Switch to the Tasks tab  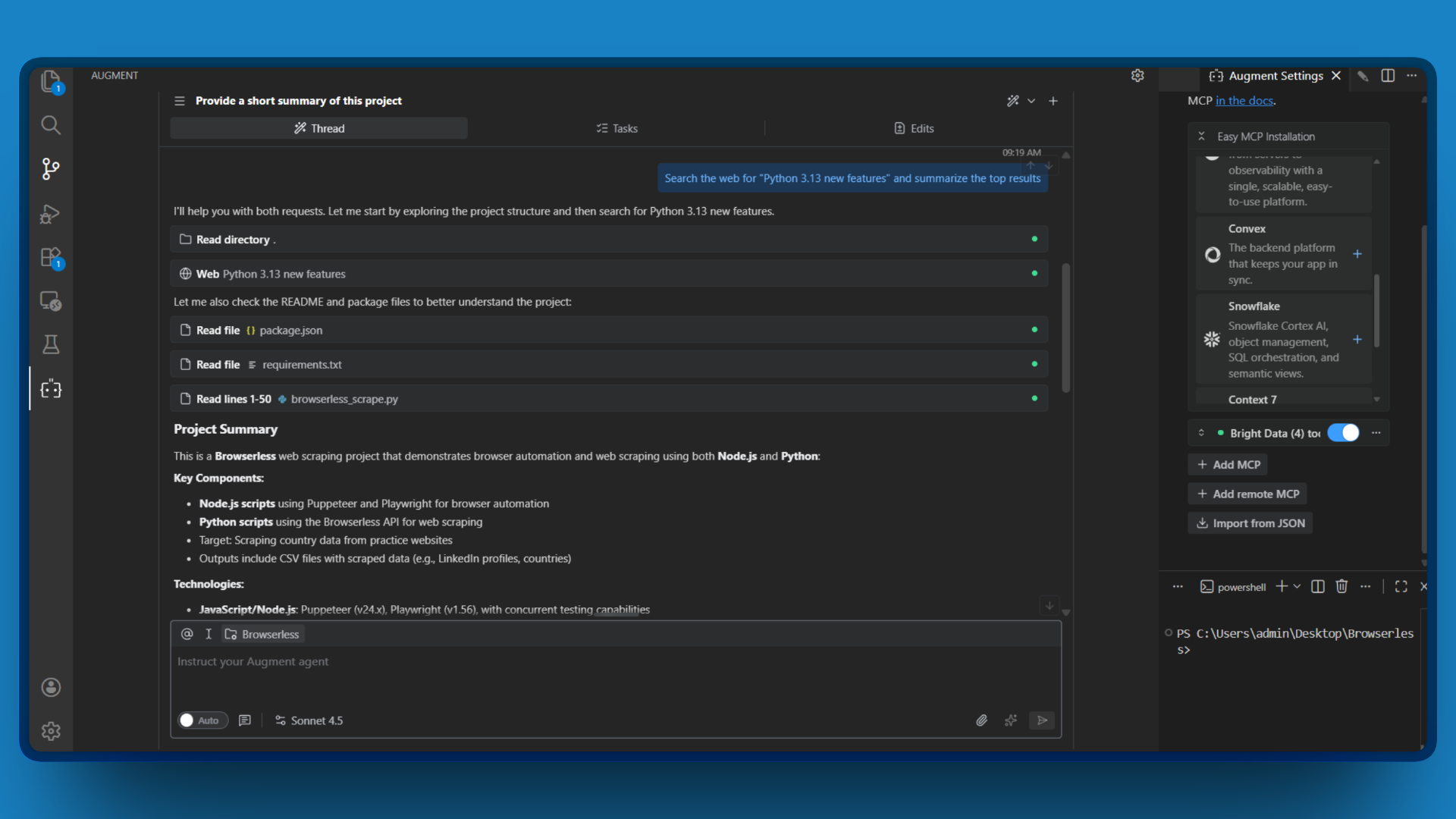617,128
